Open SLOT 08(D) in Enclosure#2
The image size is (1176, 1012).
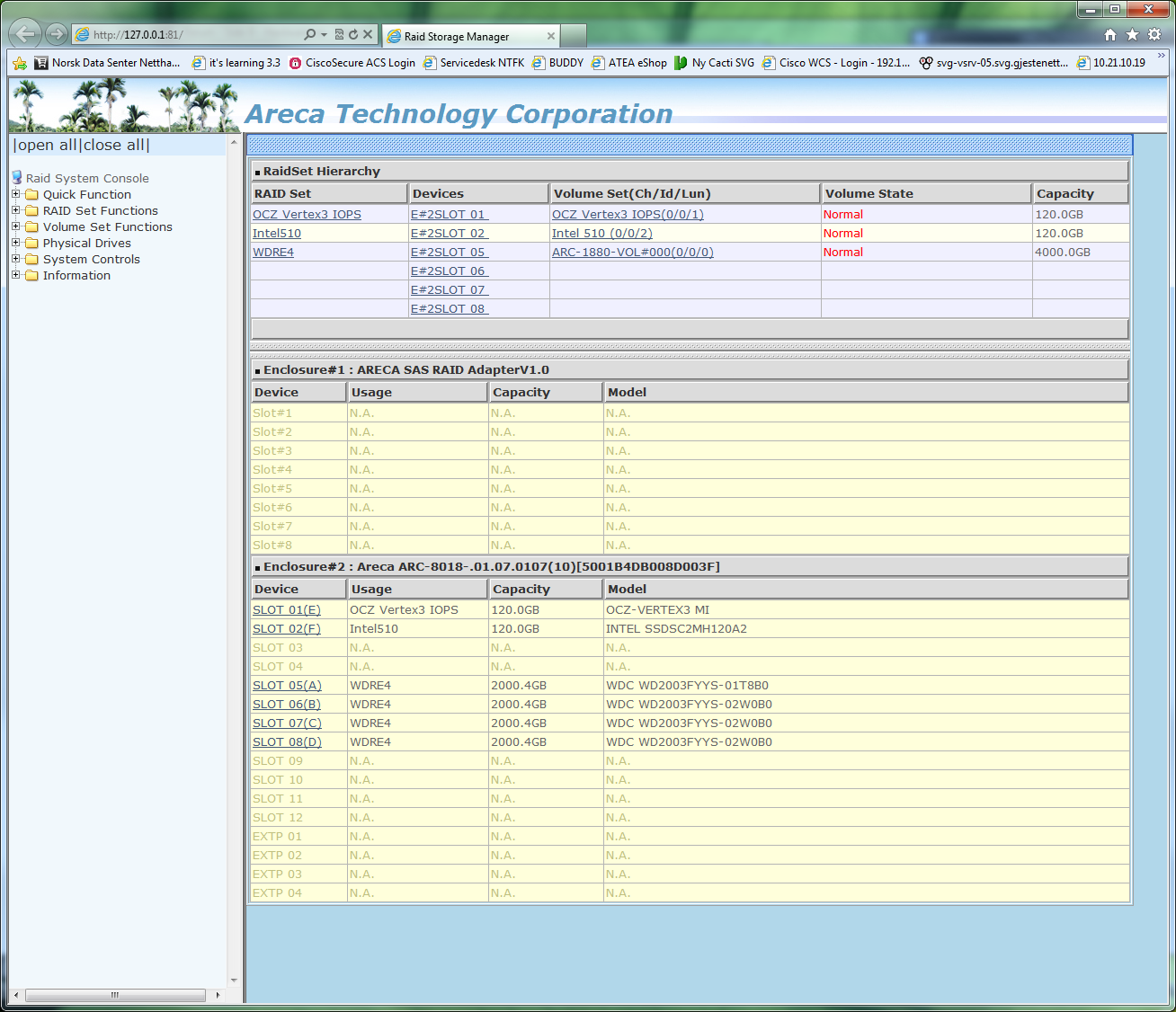click(x=287, y=741)
